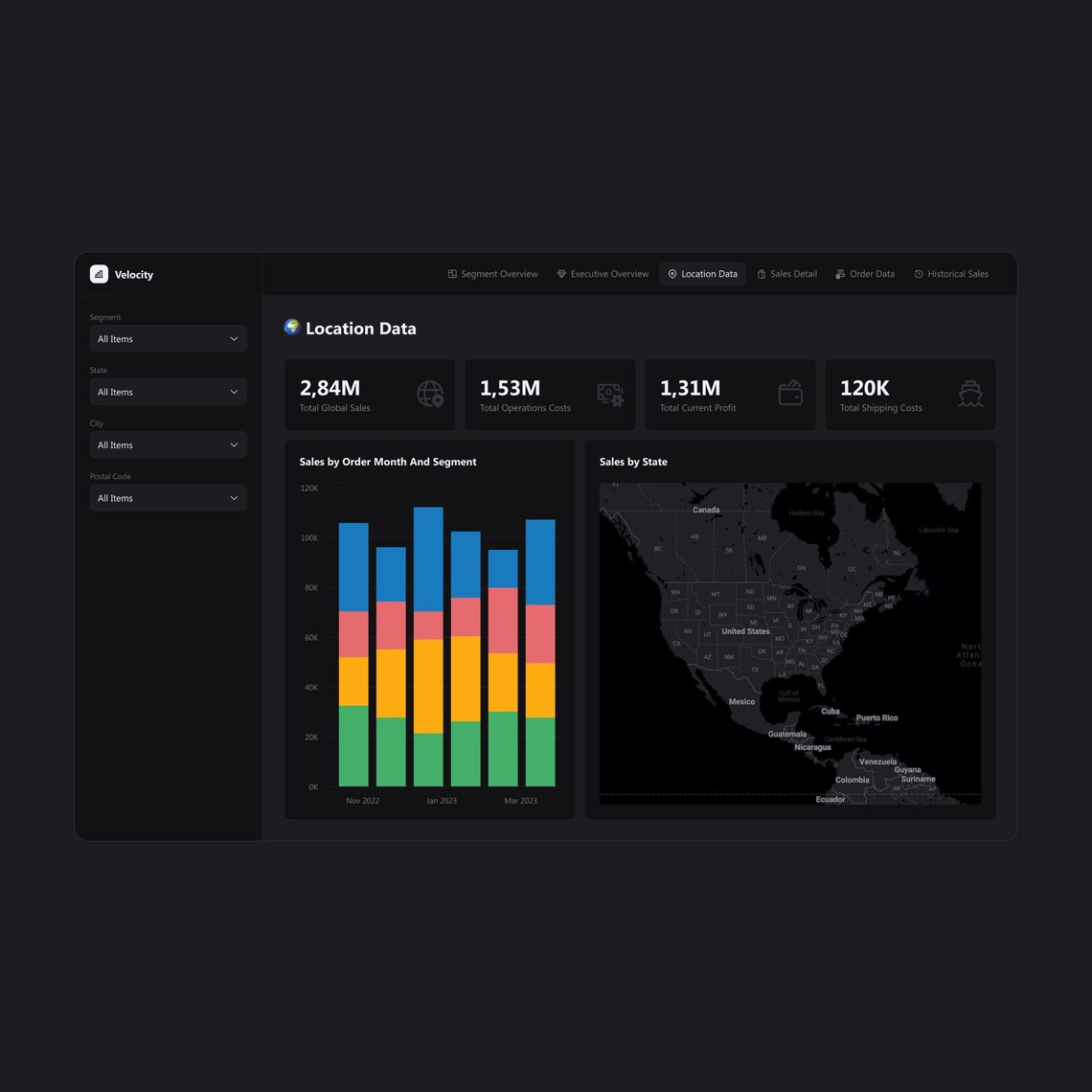This screenshot has height=1092, width=1092.
Task: Click the pin icon next to Location Data tab
Action: tap(671, 274)
